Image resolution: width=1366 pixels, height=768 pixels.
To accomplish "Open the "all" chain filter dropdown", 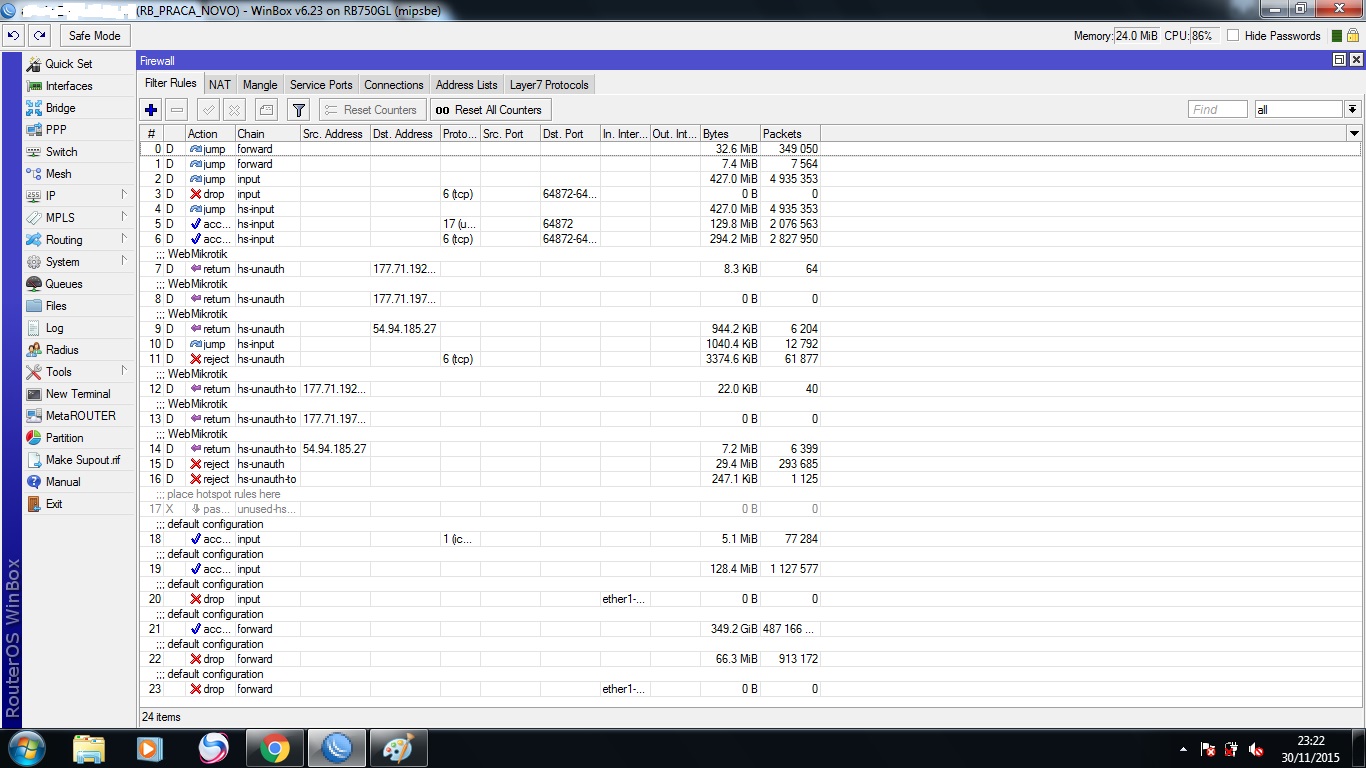I will [1352, 109].
